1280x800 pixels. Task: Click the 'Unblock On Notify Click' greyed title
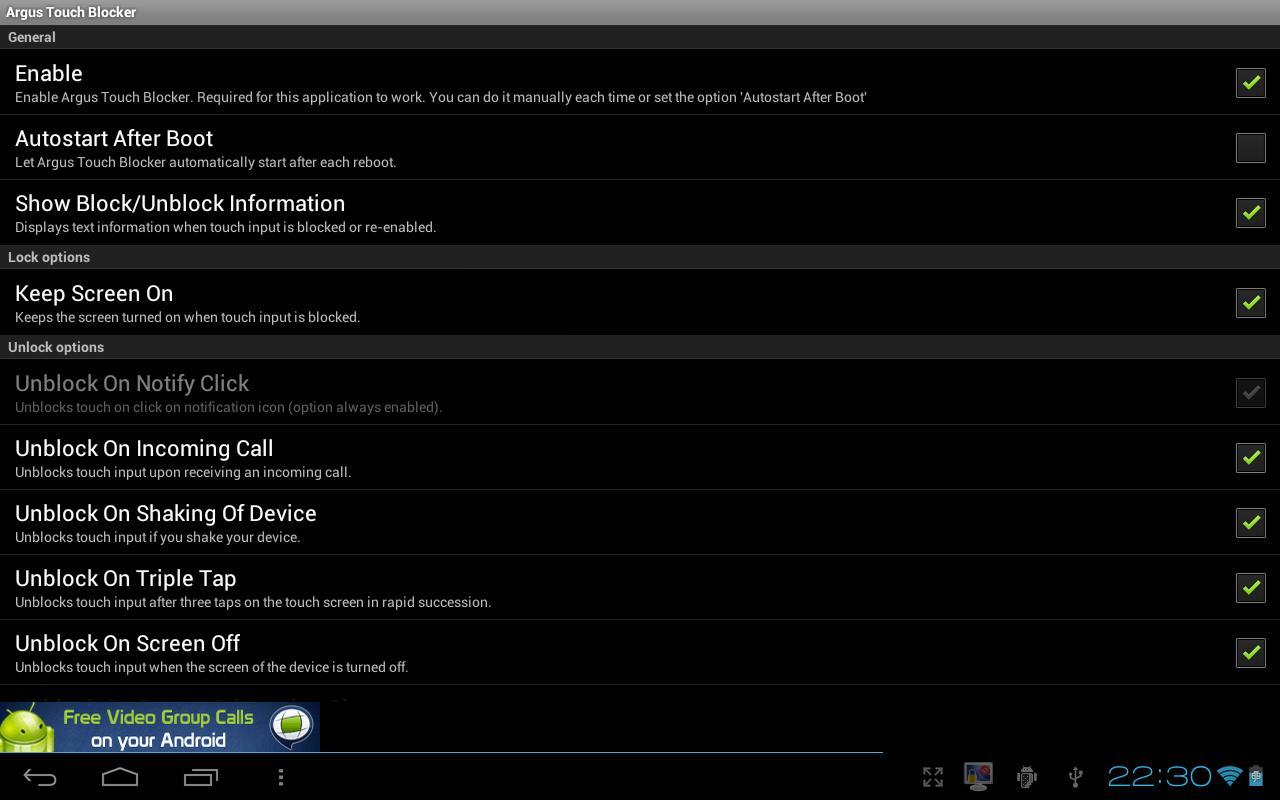point(132,383)
